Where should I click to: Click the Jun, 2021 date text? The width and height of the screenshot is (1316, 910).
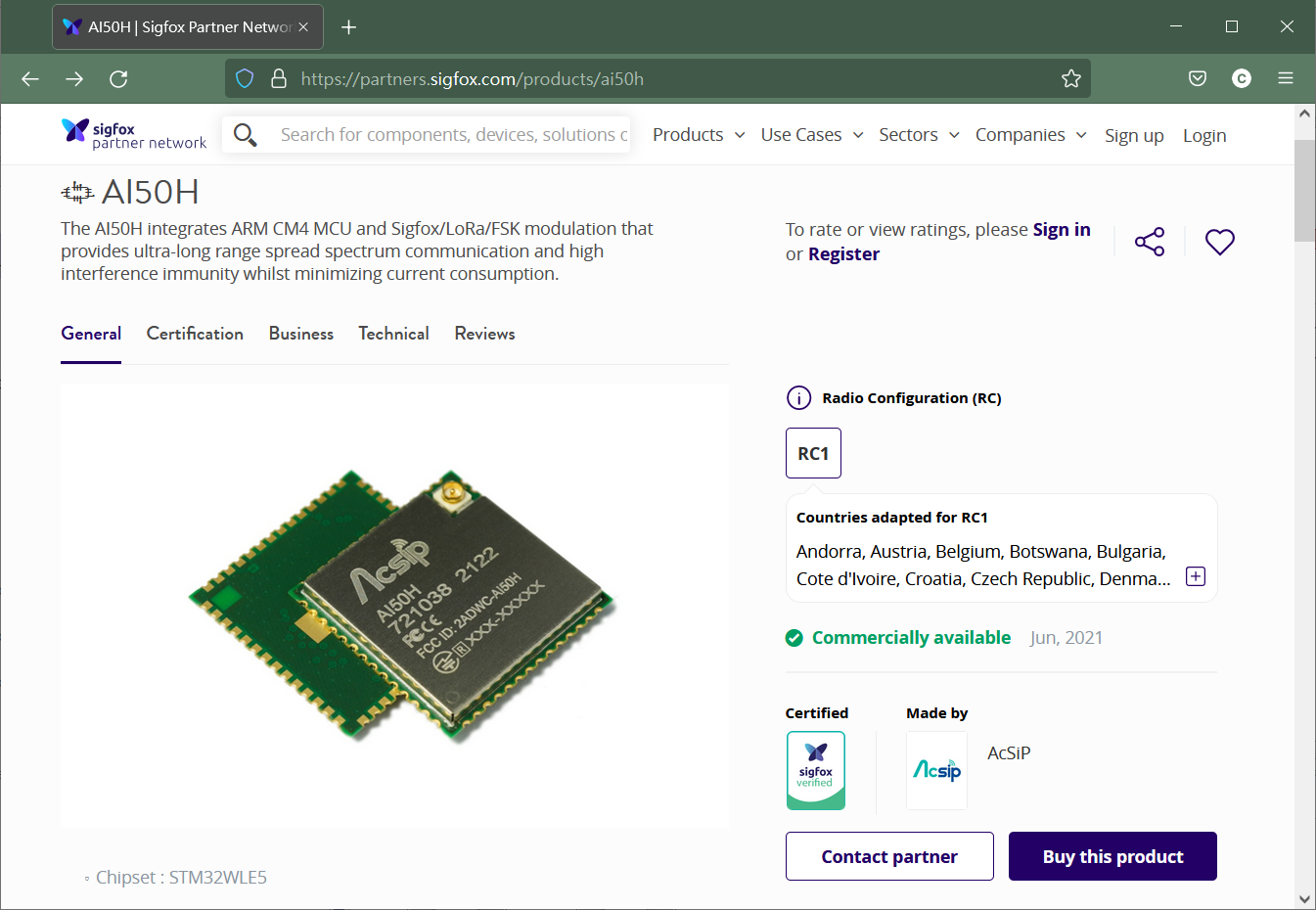pyautogui.click(x=1066, y=638)
